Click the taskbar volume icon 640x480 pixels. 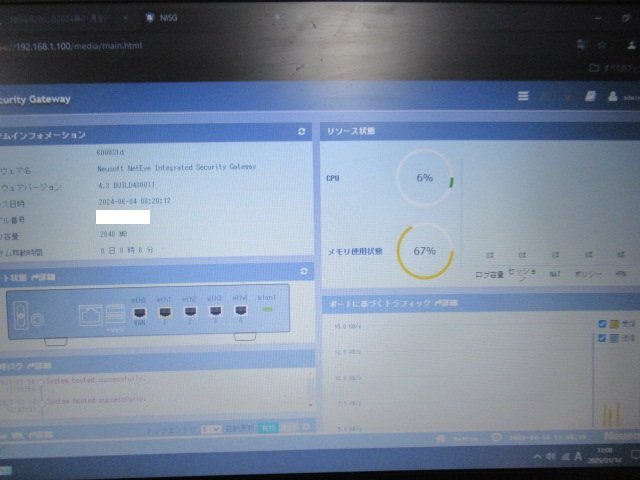[551, 456]
